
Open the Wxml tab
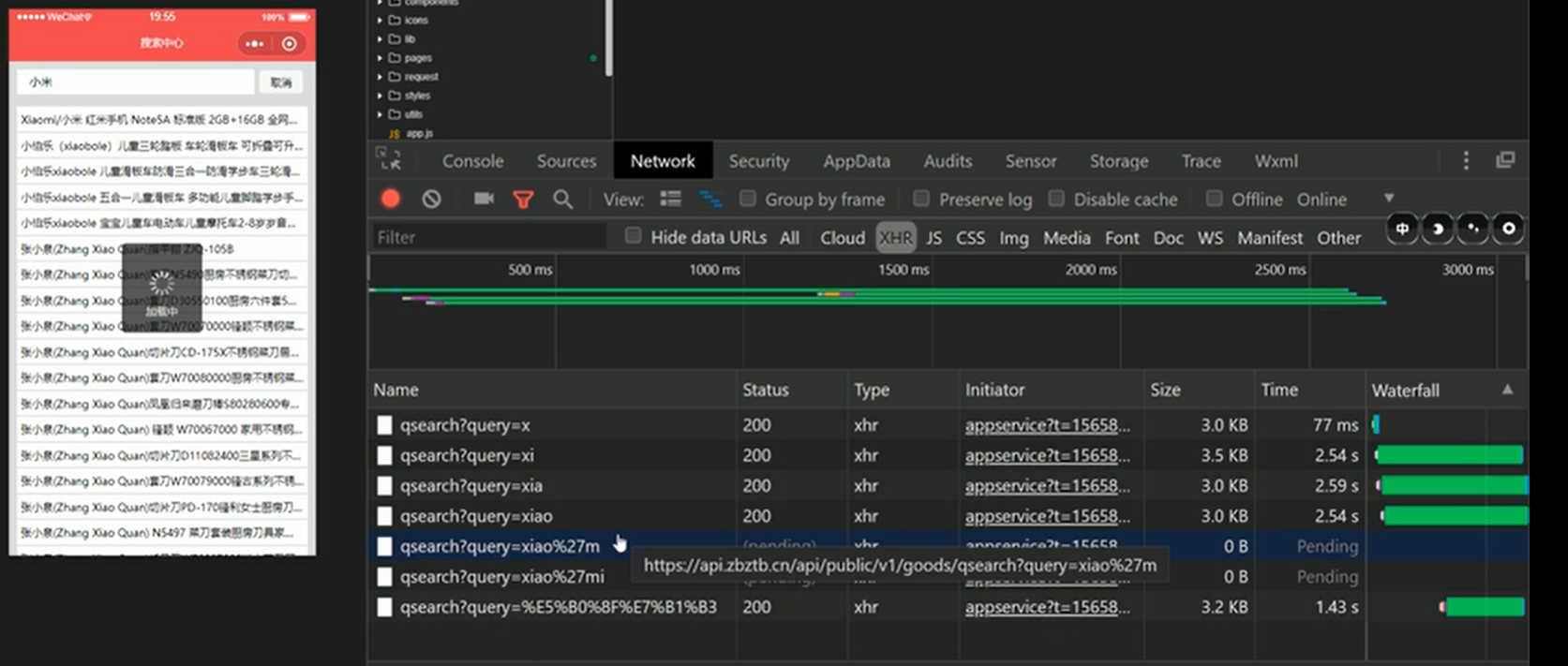[x=1277, y=161]
